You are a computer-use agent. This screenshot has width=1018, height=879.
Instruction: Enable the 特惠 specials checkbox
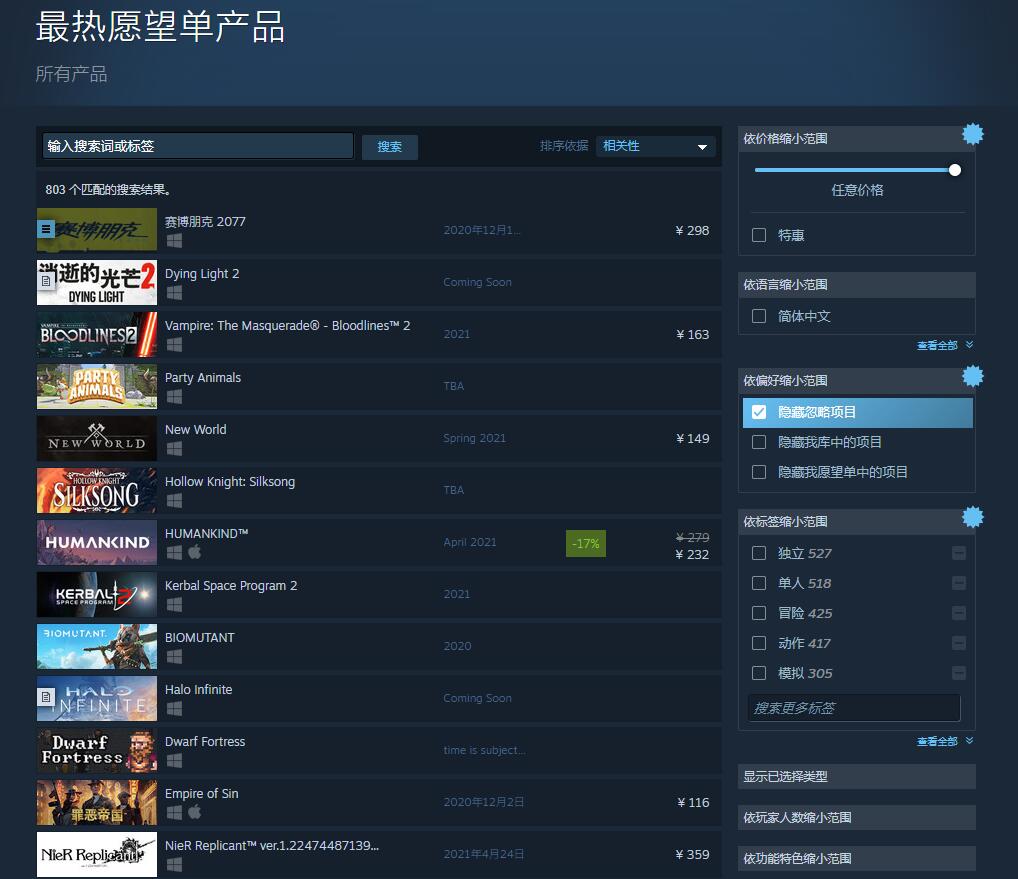tap(758, 235)
